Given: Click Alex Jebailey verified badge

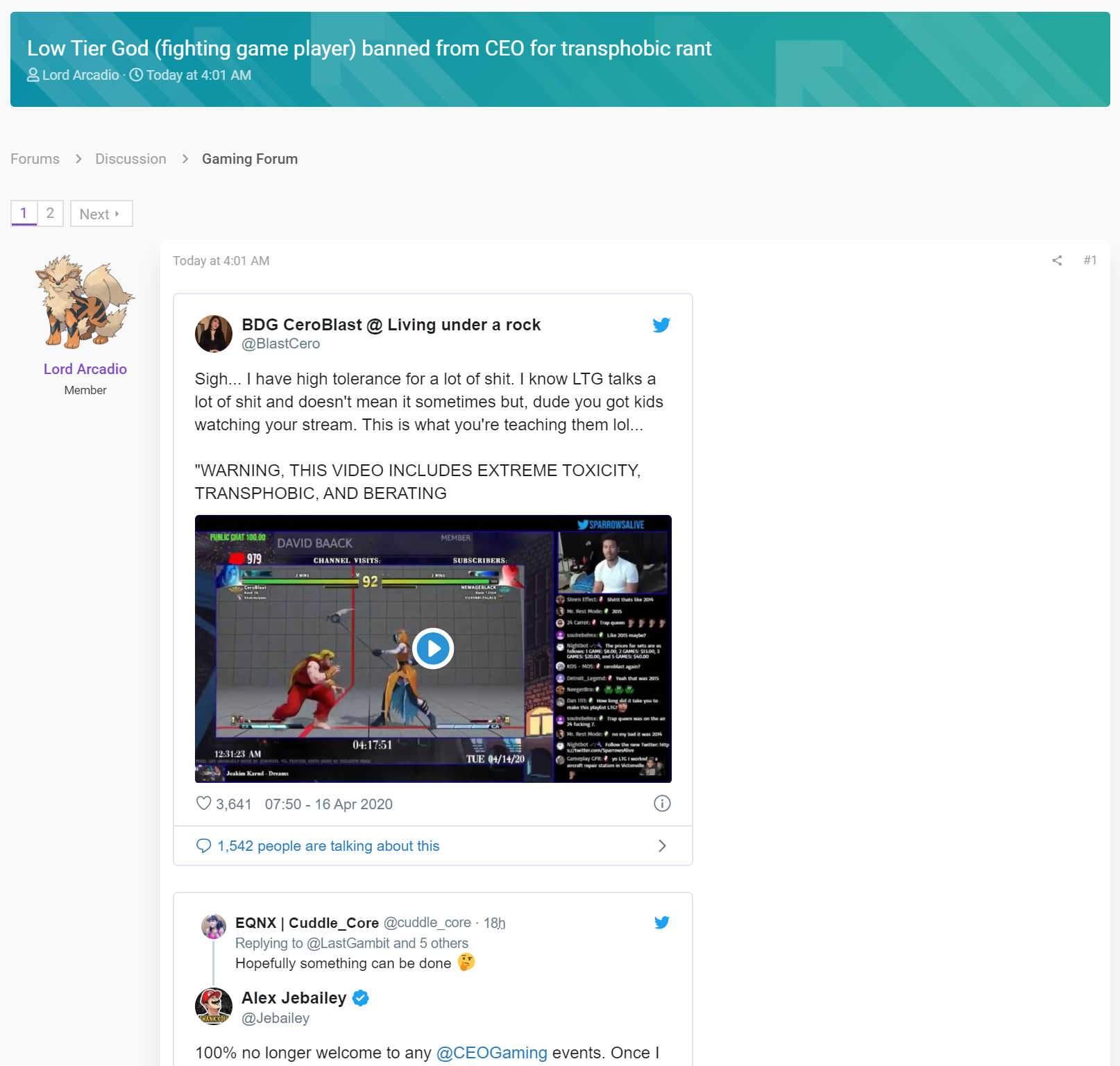Looking at the screenshot, I should click(x=361, y=998).
